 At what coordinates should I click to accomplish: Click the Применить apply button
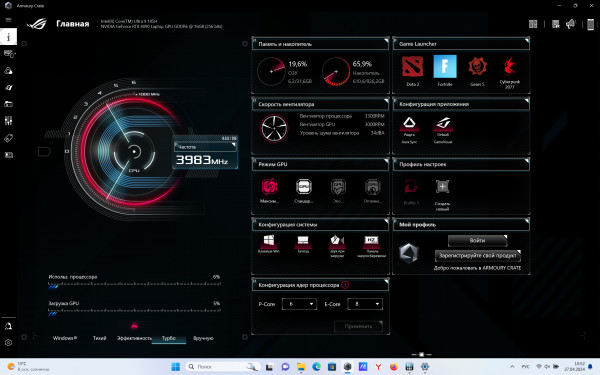(x=358, y=326)
